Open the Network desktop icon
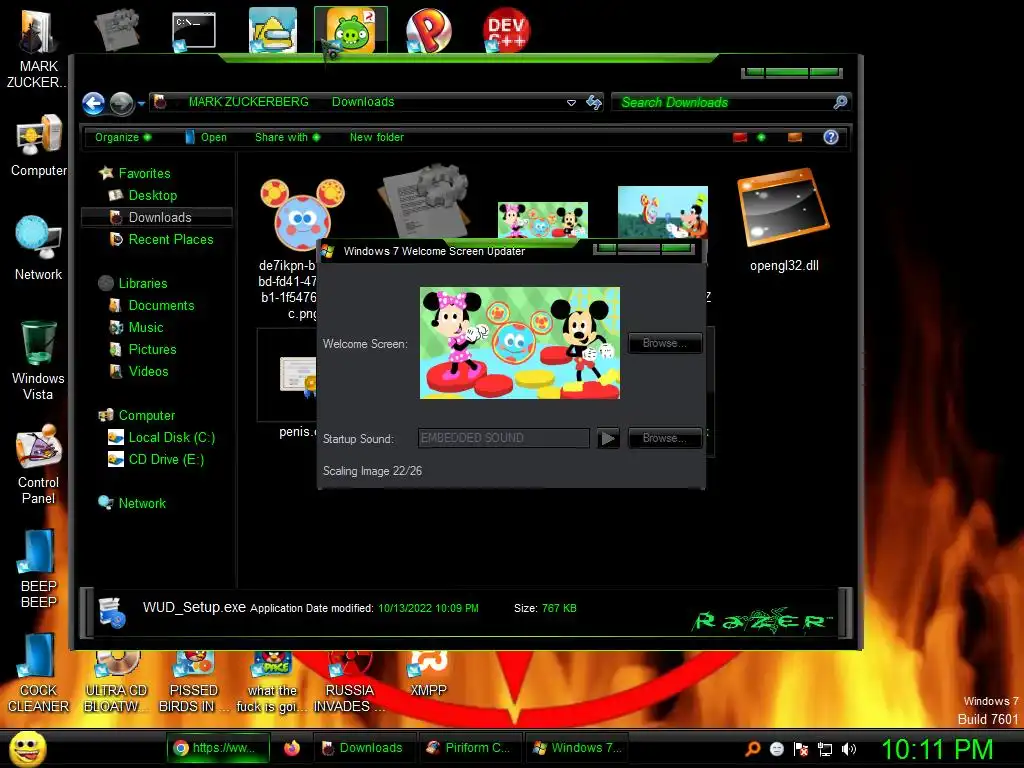The width and height of the screenshot is (1024, 768). (x=39, y=248)
